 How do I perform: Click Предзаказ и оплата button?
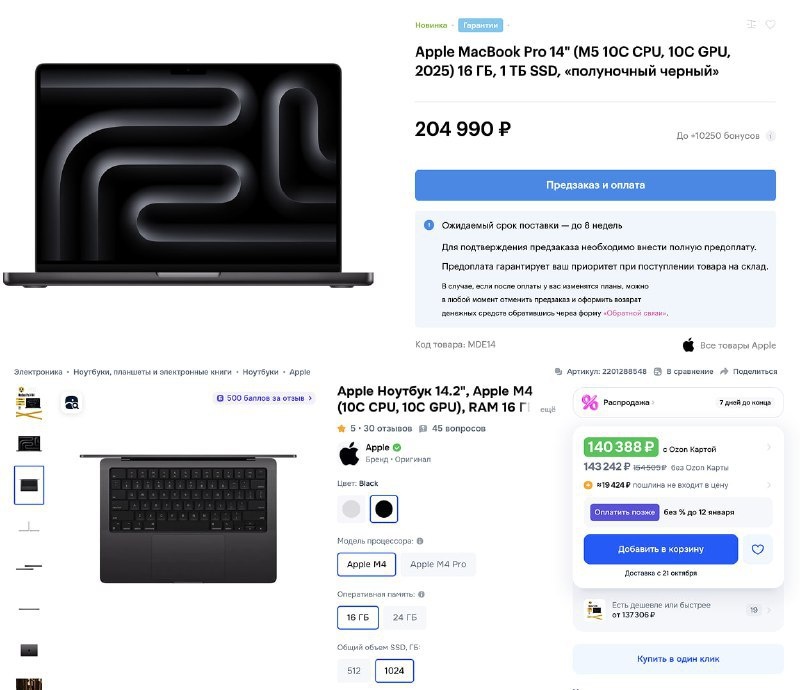point(595,185)
